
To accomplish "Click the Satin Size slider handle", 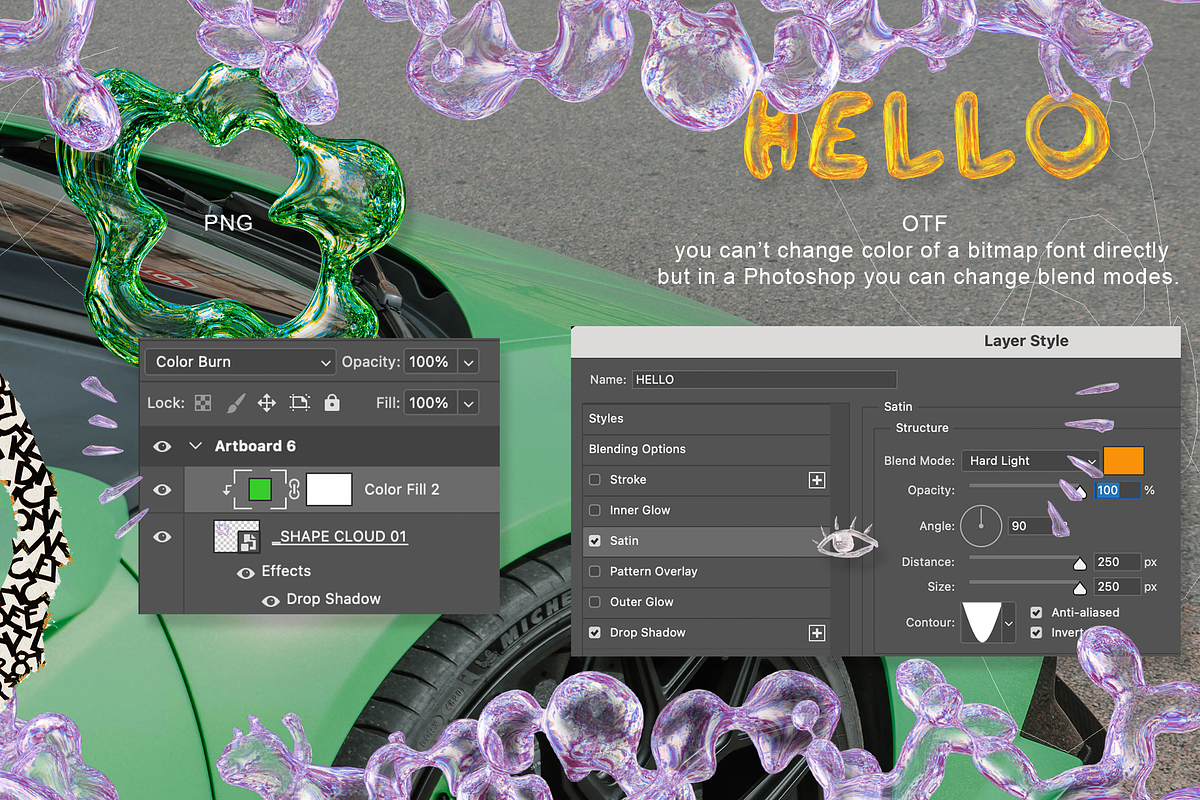I will click(1080, 589).
